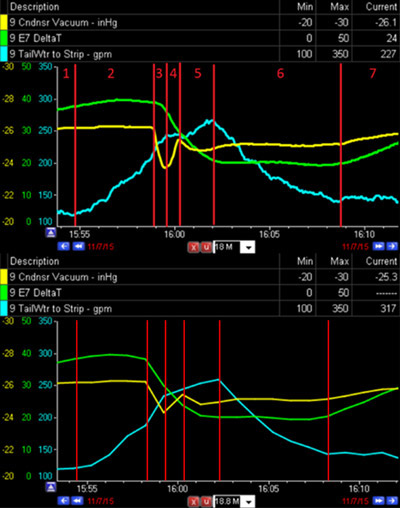
Task: Open the 18 M time span dropdown
Action: (x=247, y=247)
